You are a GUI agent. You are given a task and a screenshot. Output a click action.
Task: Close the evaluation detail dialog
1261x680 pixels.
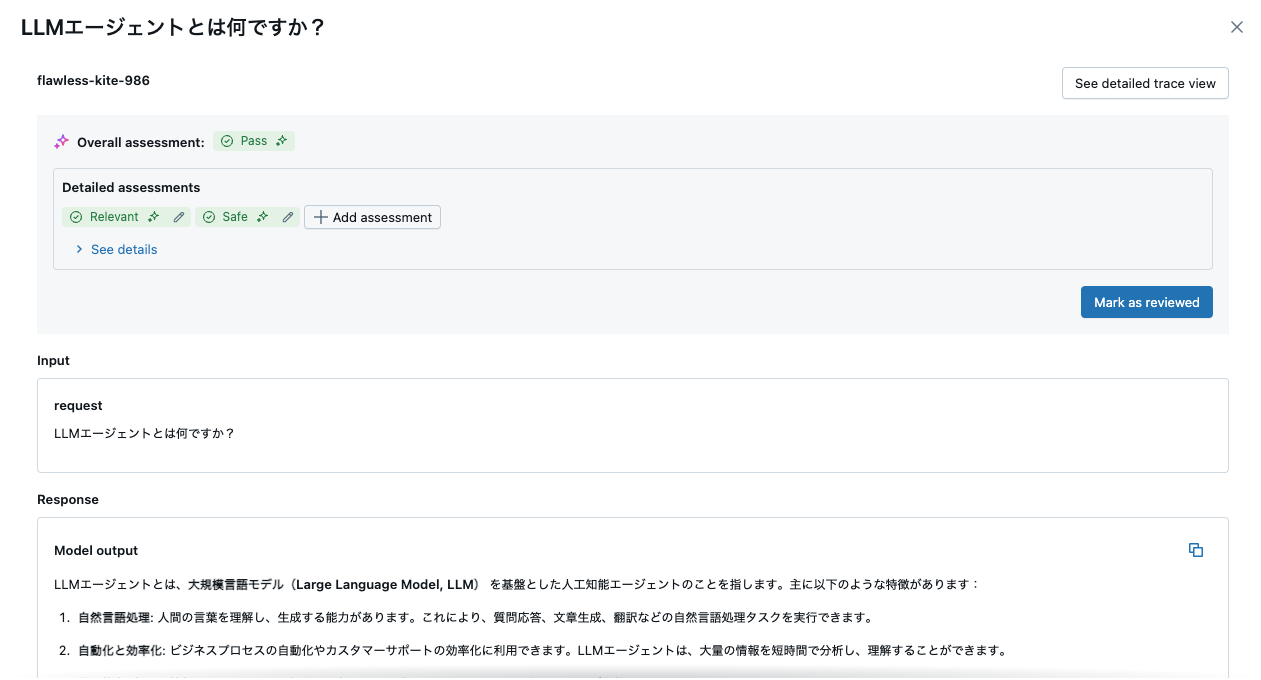pos(1236,27)
